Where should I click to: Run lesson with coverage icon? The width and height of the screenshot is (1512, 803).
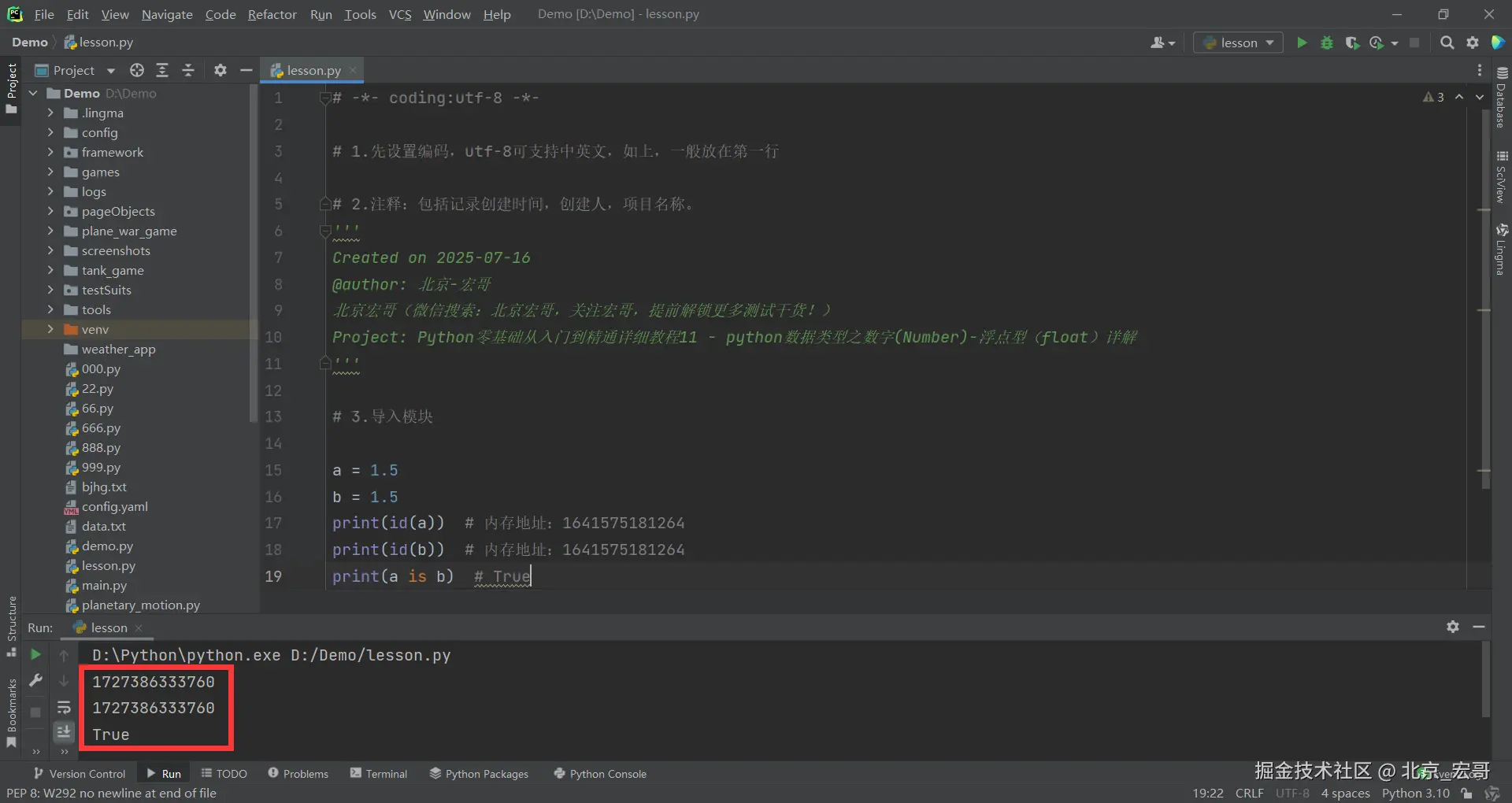point(1352,43)
